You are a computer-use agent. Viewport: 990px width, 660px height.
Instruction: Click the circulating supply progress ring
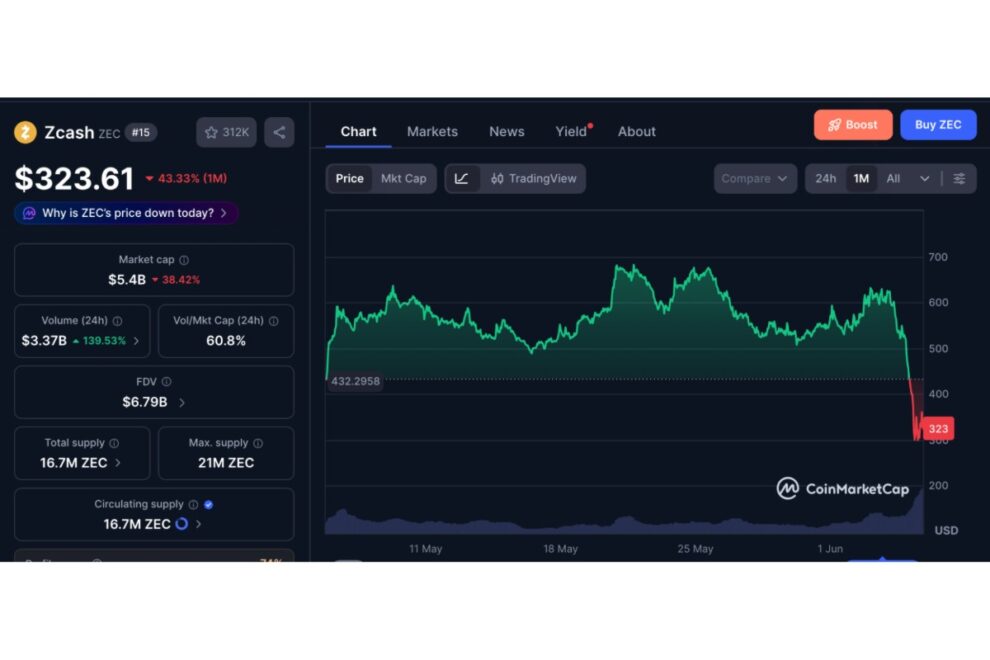click(182, 524)
